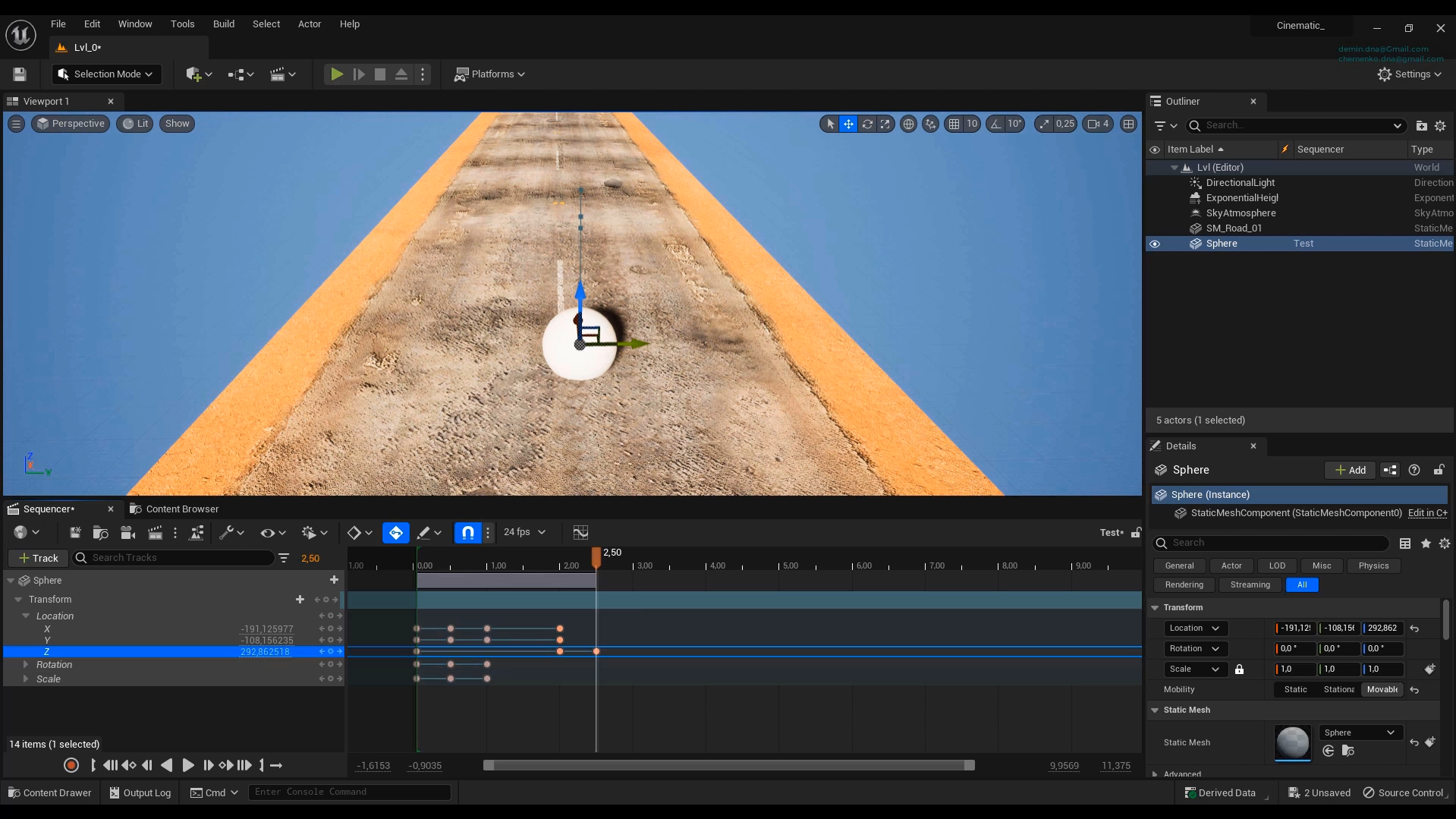
Task: Open the Curve Editor icon in Sequencer toolbar
Action: [x=580, y=532]
